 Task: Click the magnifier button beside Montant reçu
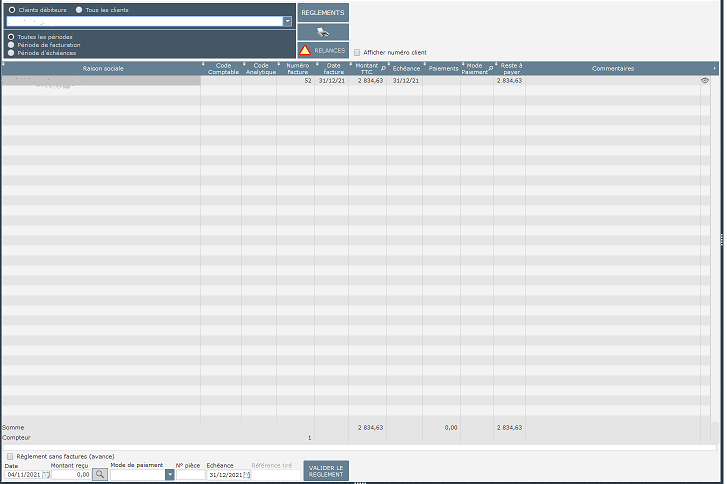tap(100, 474)
